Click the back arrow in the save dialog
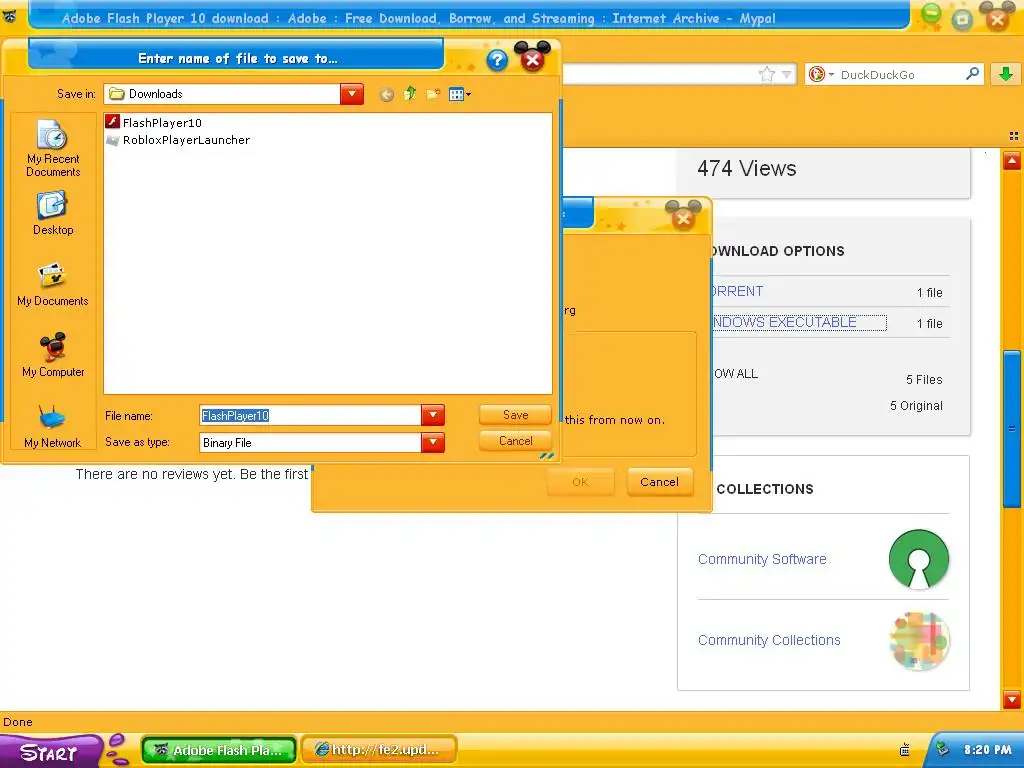This screenshot has height=768, width=1024. [x=387, y=95]
